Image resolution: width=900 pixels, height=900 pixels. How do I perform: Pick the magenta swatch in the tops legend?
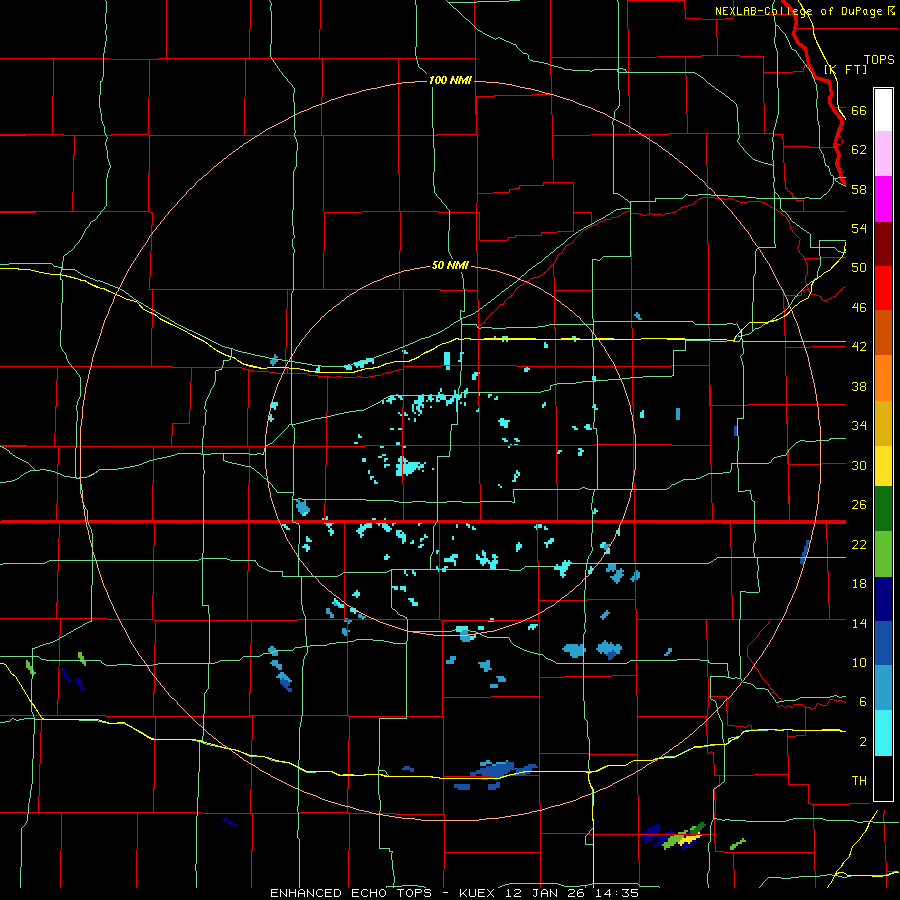(x=883, y=199)
